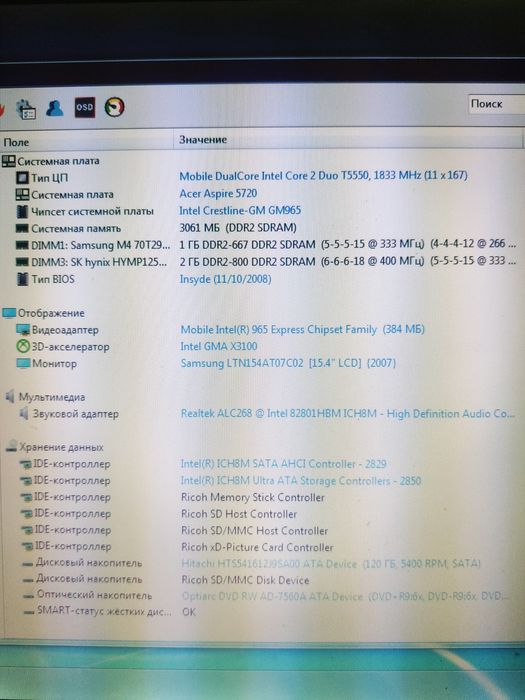Screen dimensions: 525x700
Task: Open the Samsung LTN154AT07C02 monitor link
Action: coord(288,363)
